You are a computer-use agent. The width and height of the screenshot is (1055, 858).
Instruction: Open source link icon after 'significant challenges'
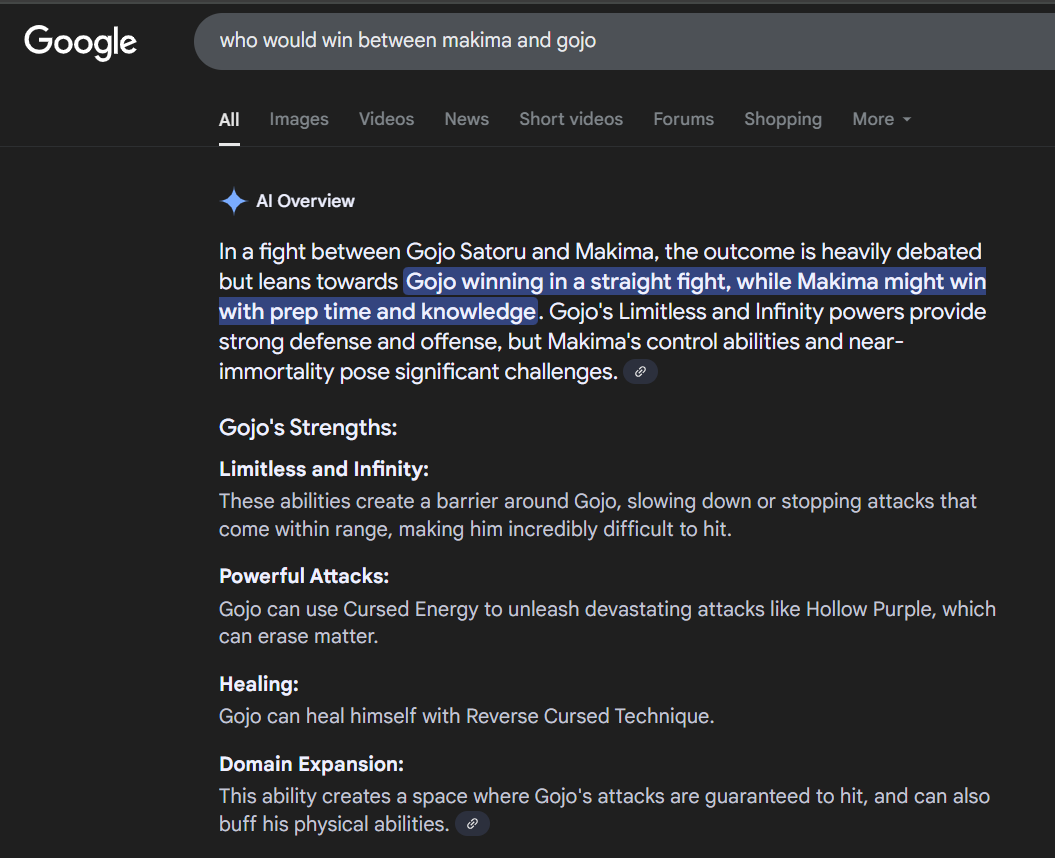click(x=640, y=371)
